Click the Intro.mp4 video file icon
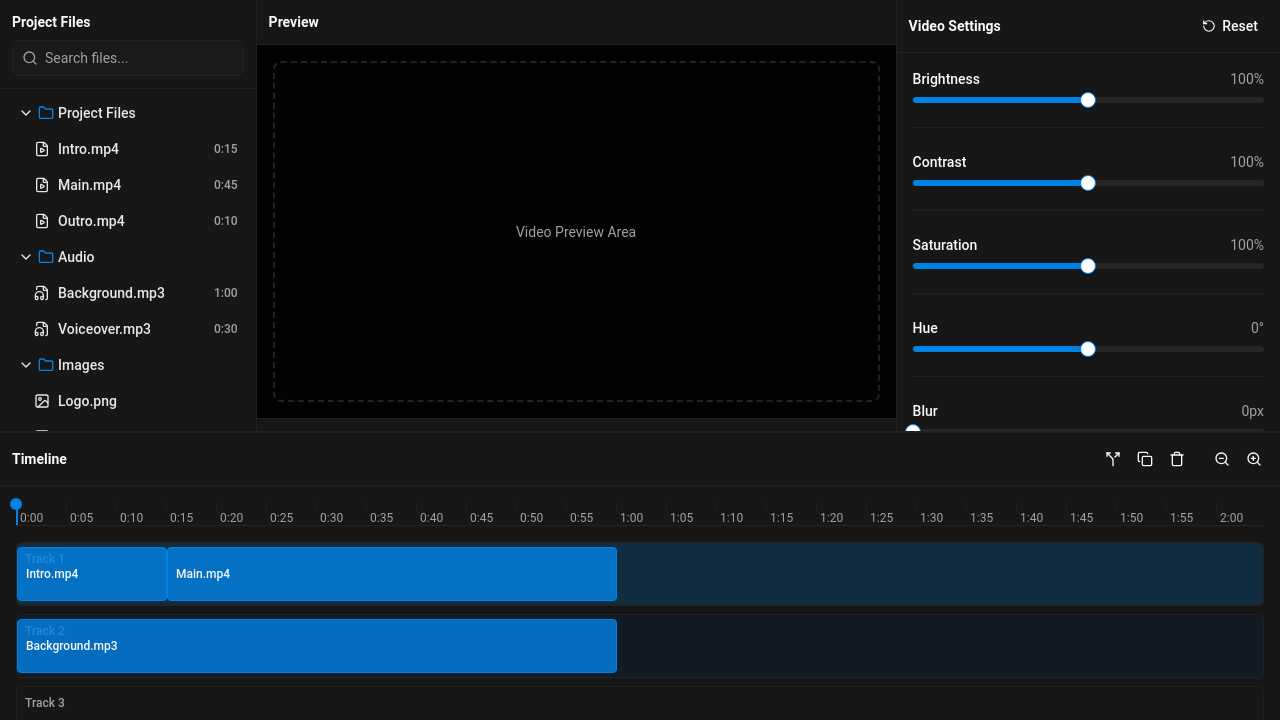Screen dimensions: 1280x720 (x=42, y=149)
